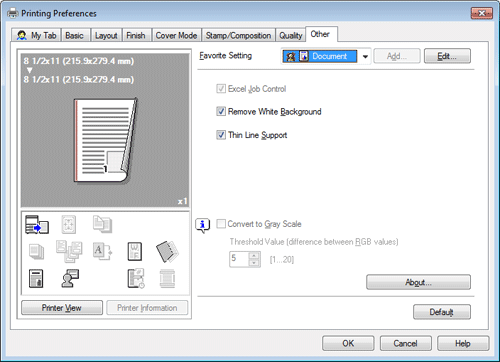The width and height of the screenshot is (500, 362).
Task: Click the user authentication person icon
Action: point(70,278)
